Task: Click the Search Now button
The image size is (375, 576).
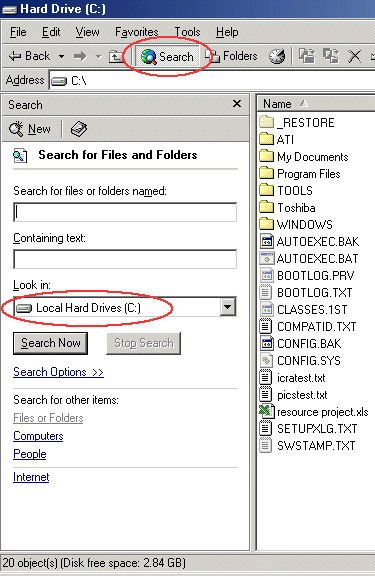Action: tap(50, 343)
